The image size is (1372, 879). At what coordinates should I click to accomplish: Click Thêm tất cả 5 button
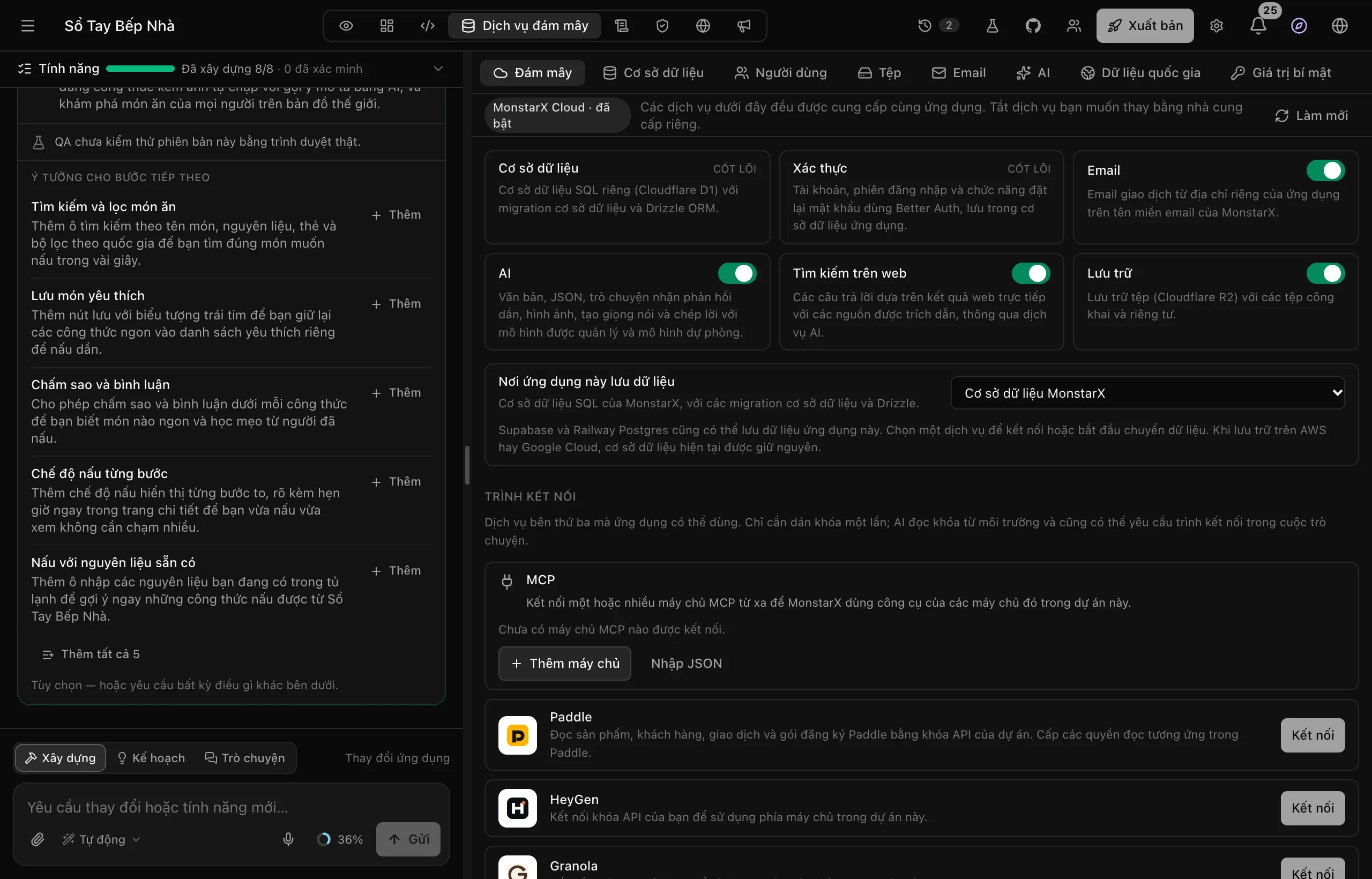(91, 654)
